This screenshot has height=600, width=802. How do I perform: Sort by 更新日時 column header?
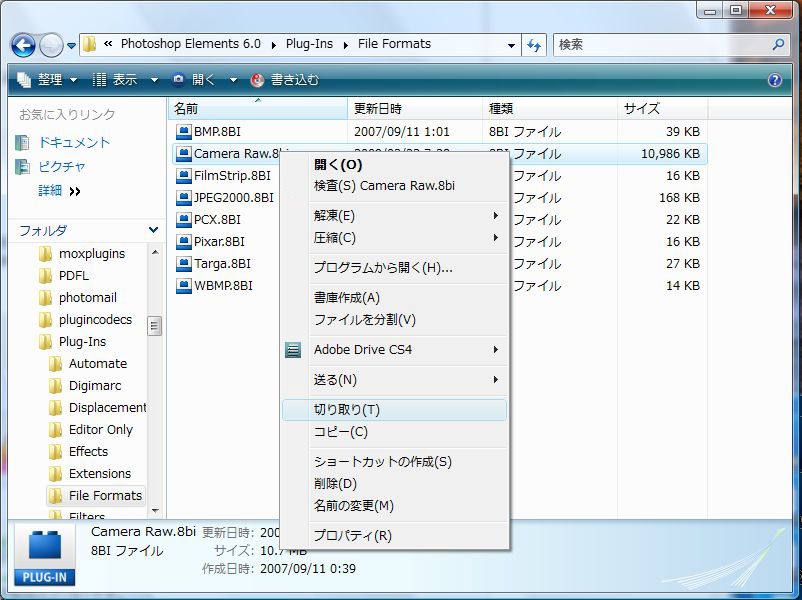[x=415, y=108]
